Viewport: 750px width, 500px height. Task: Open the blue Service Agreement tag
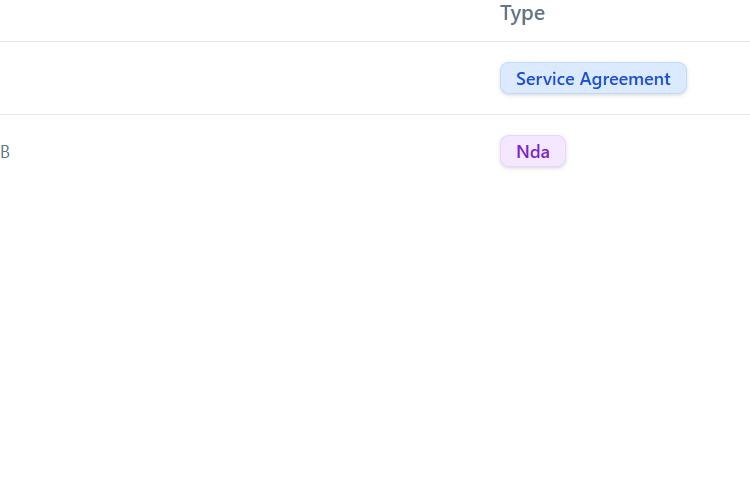(x=593, y=78)
